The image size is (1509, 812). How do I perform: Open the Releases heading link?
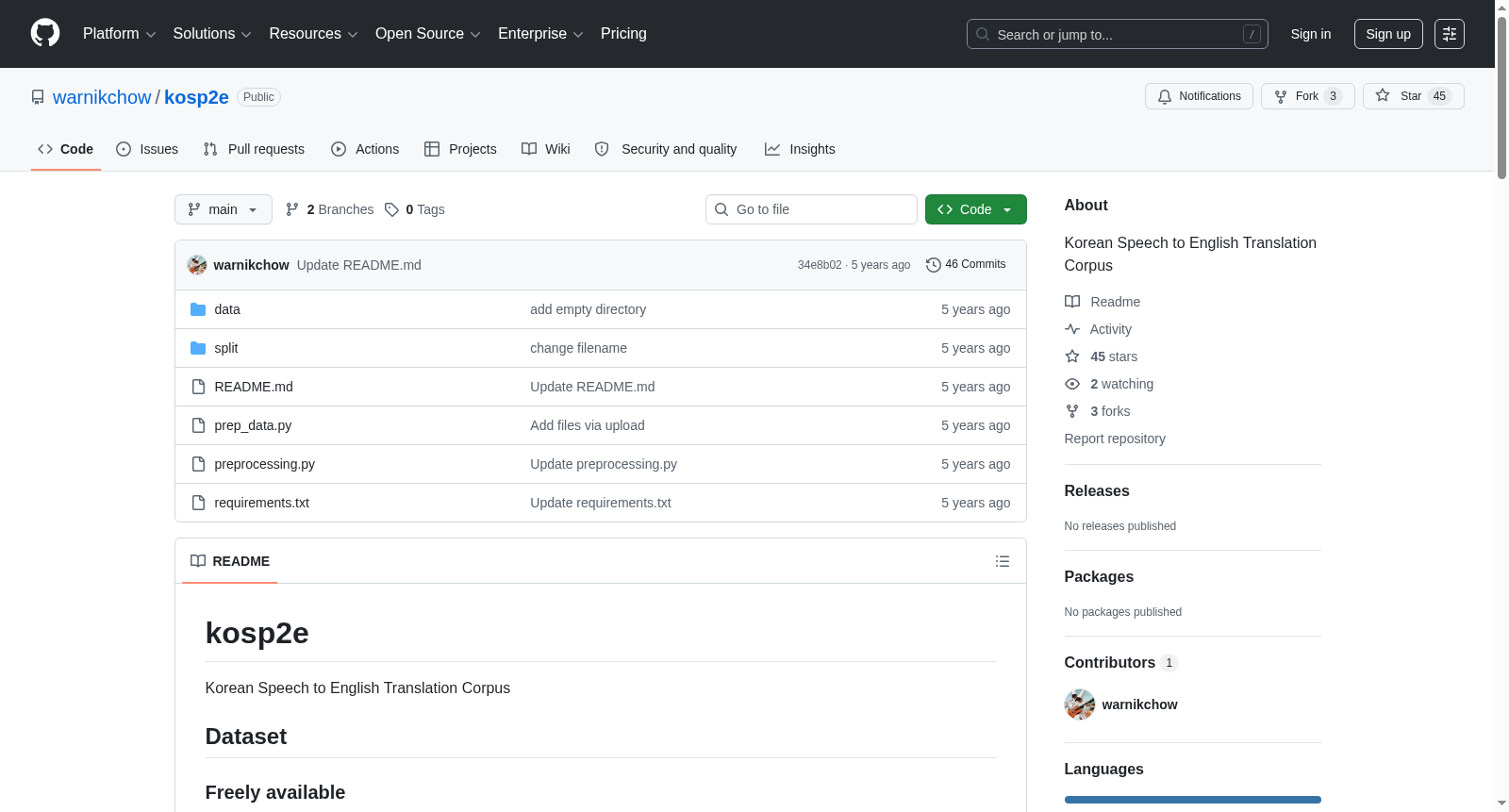coord(1097,490)
